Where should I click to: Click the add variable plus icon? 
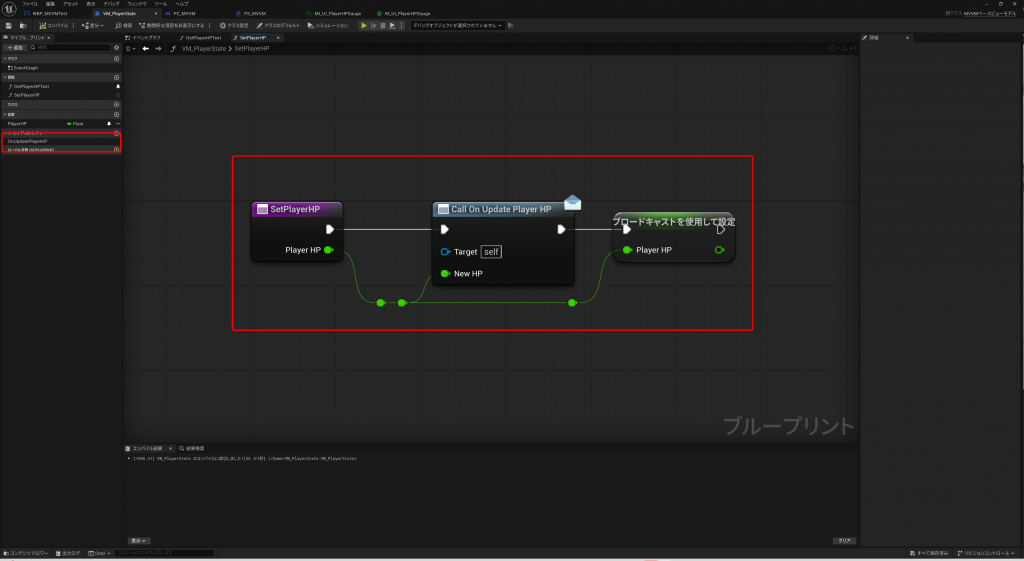click(116, 113)
